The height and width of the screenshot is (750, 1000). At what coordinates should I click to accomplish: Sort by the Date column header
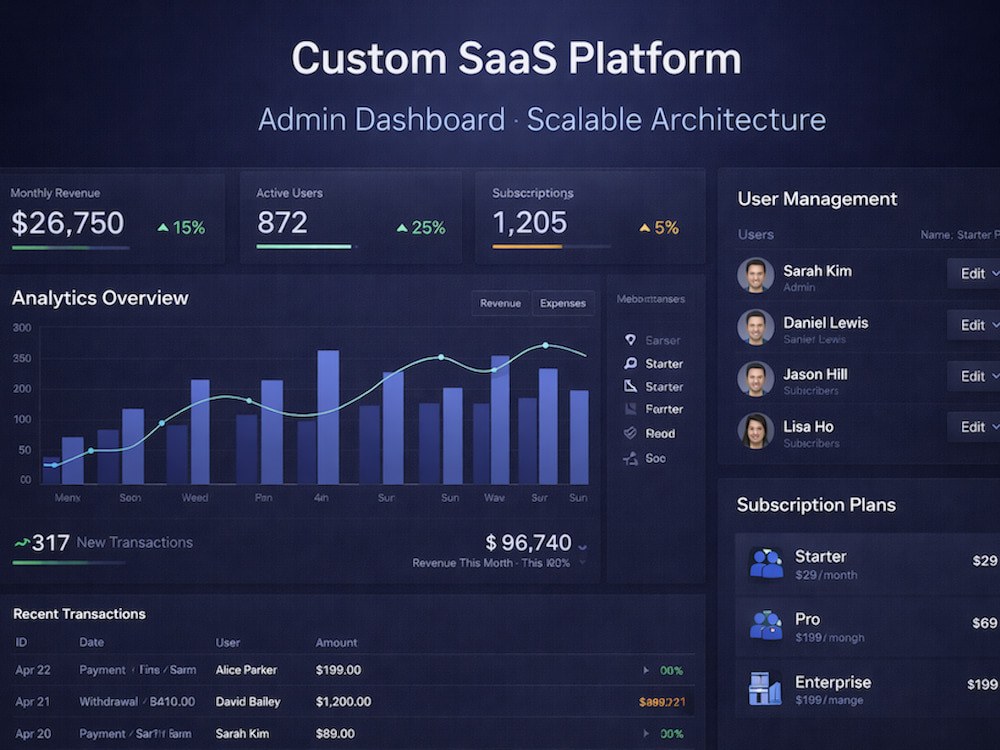pos(91,642)
